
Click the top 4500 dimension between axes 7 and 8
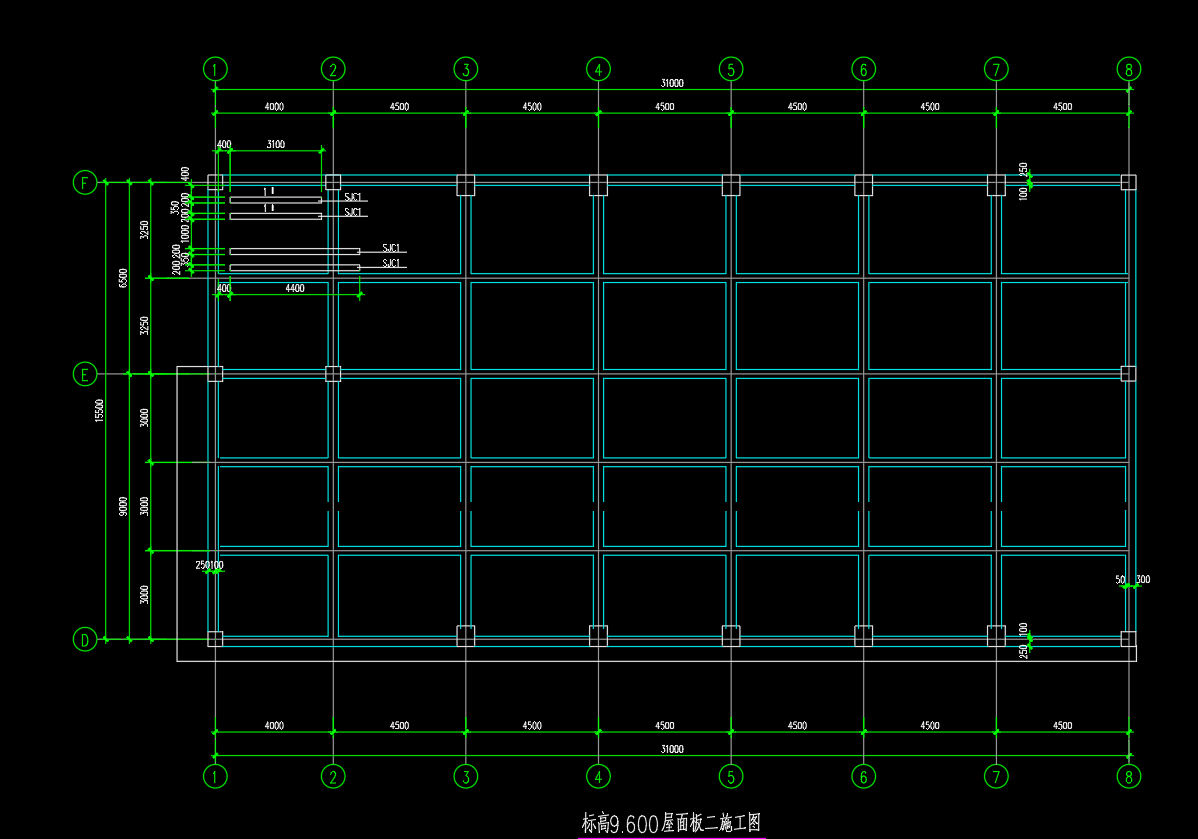pos(1063,107)
